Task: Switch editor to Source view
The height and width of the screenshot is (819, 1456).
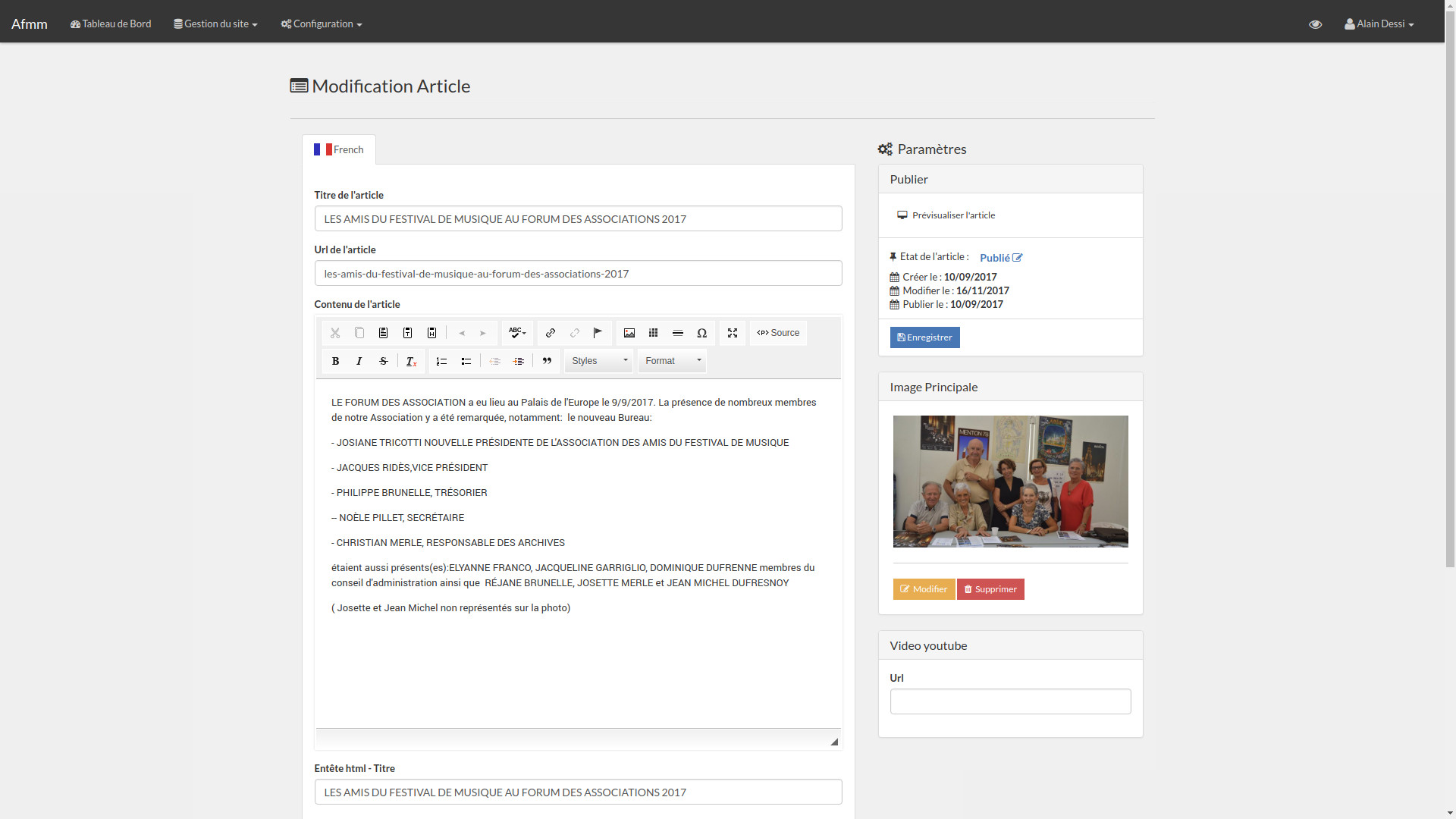Action: click(778, 333)
